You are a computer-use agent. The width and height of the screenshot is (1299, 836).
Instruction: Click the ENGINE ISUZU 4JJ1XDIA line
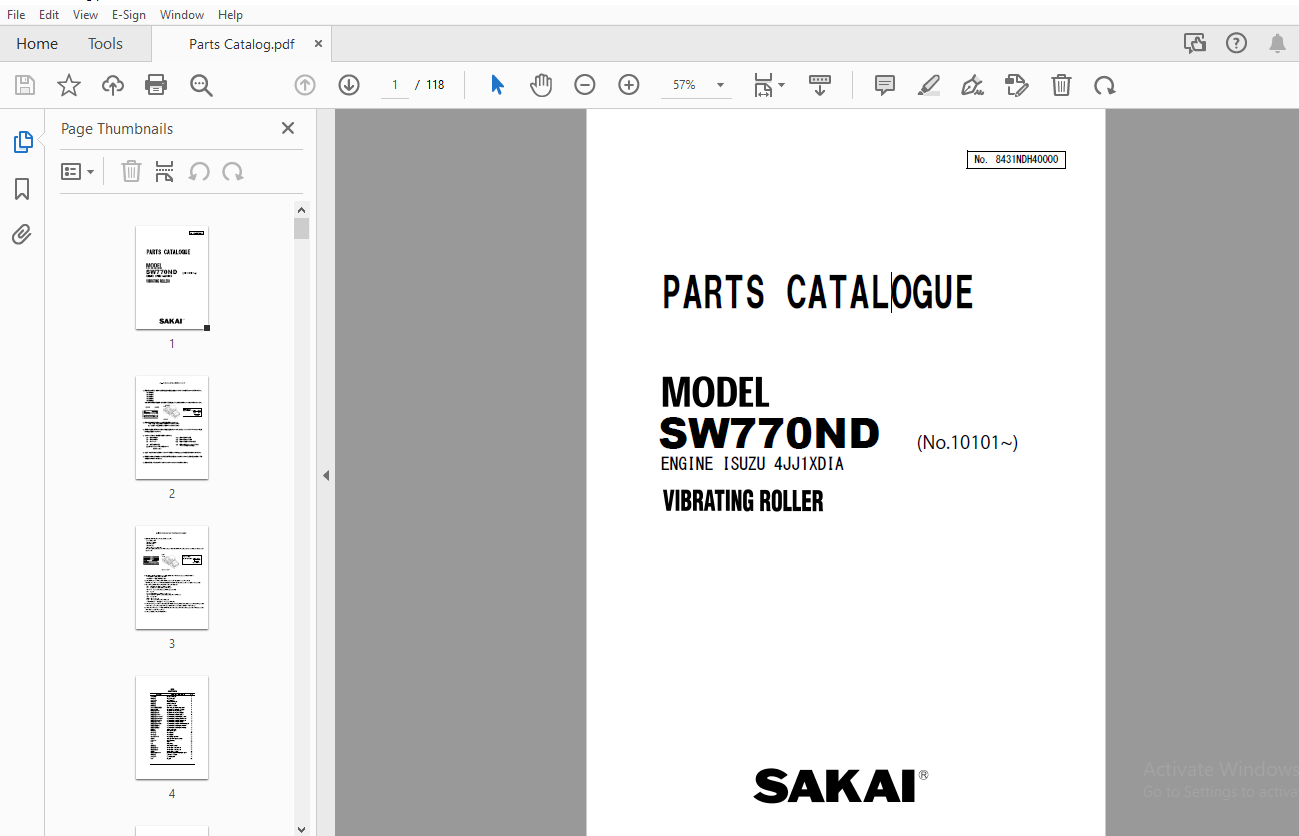click(x=753, y=464)
